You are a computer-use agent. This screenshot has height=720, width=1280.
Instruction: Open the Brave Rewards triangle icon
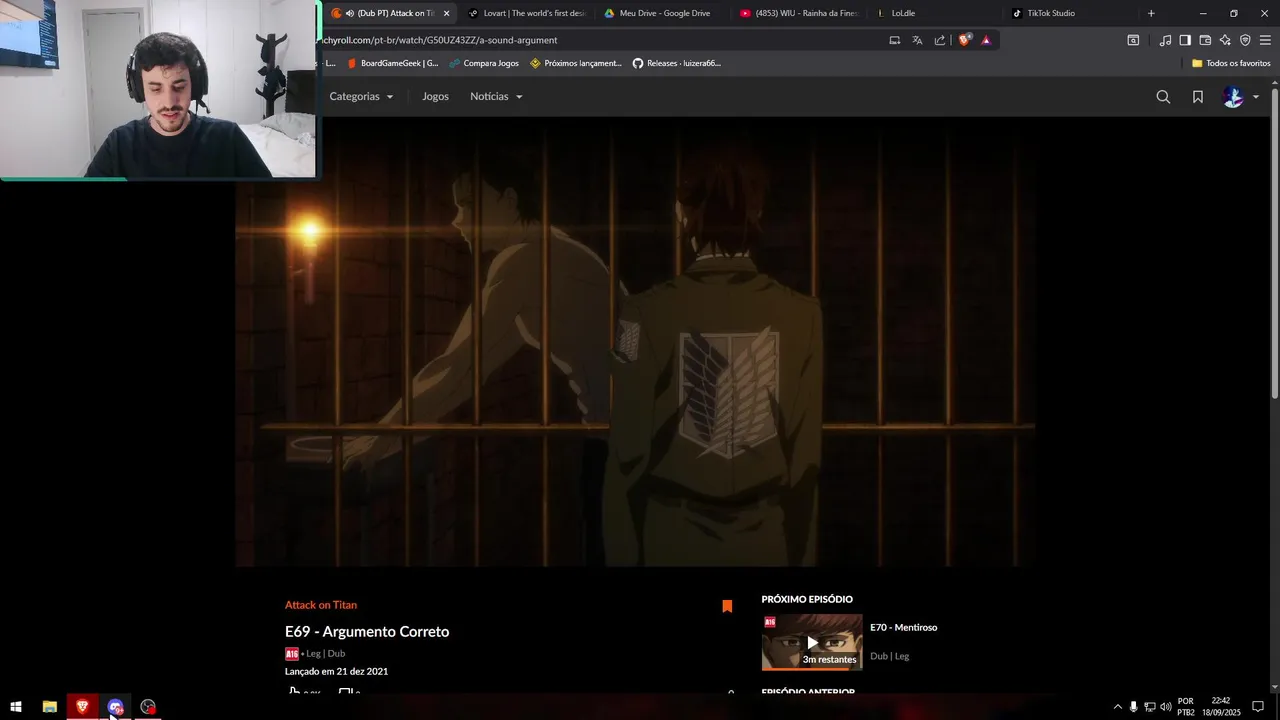click(x=986, y=40)
